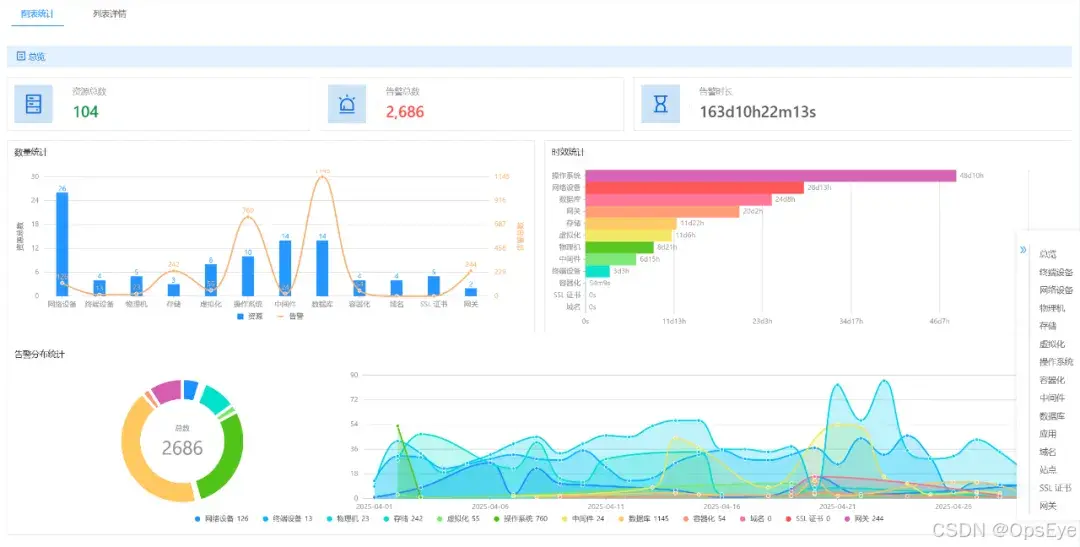The width and height of the screenshot is (1080, 547).
Task: Go to 存储 in the side navigation
Action: click(1047, 326)
